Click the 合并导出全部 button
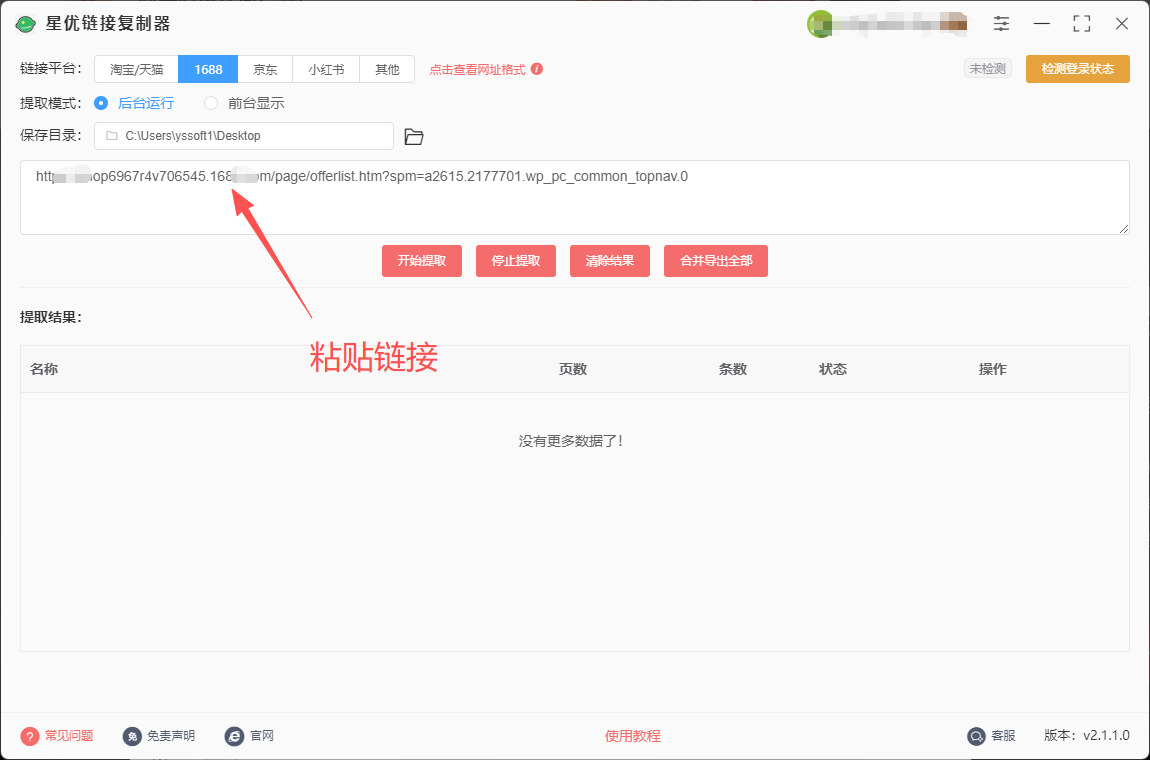The height and width of the screenshot is (760, 1150). click(716, 261)
